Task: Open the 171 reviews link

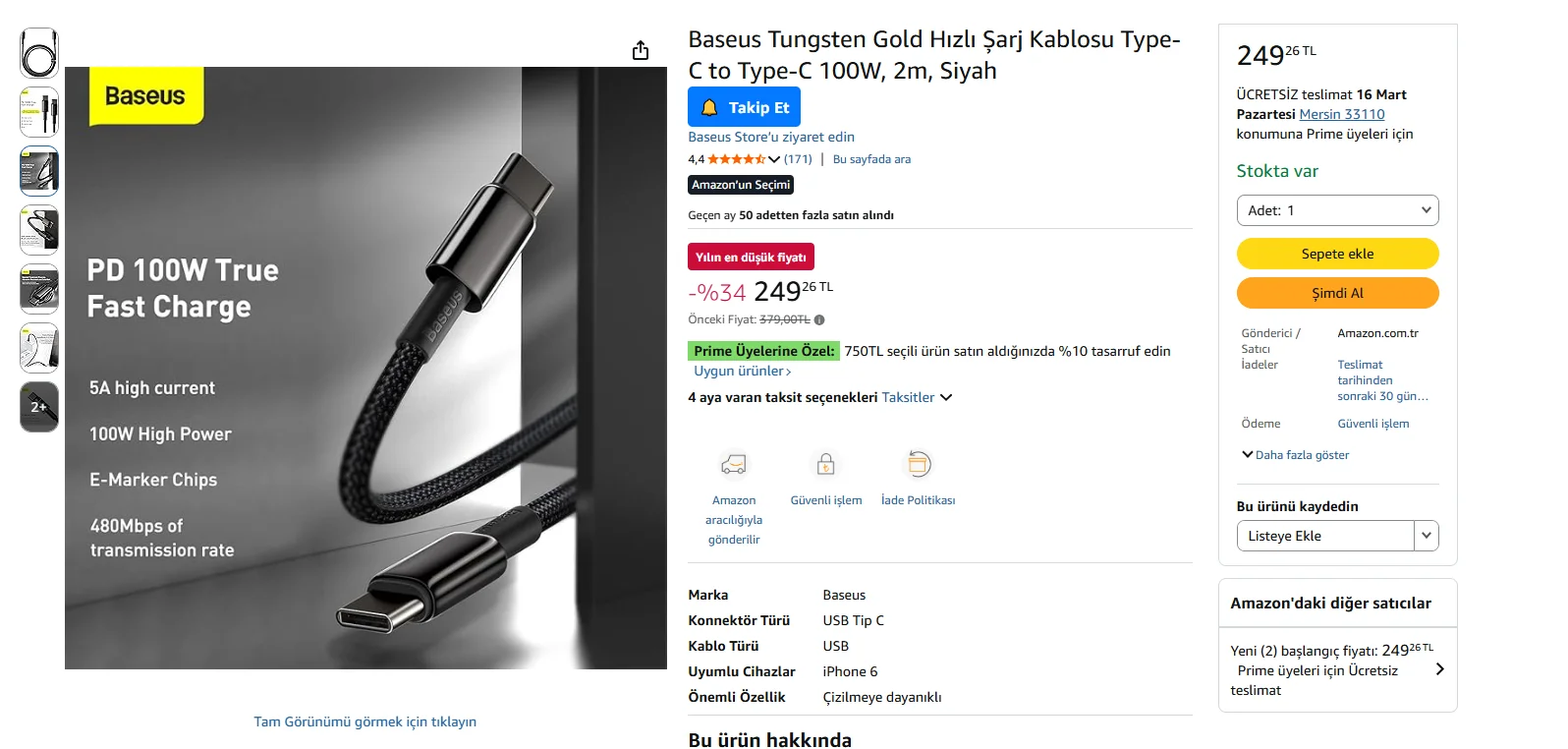Action: pos(798,159)
